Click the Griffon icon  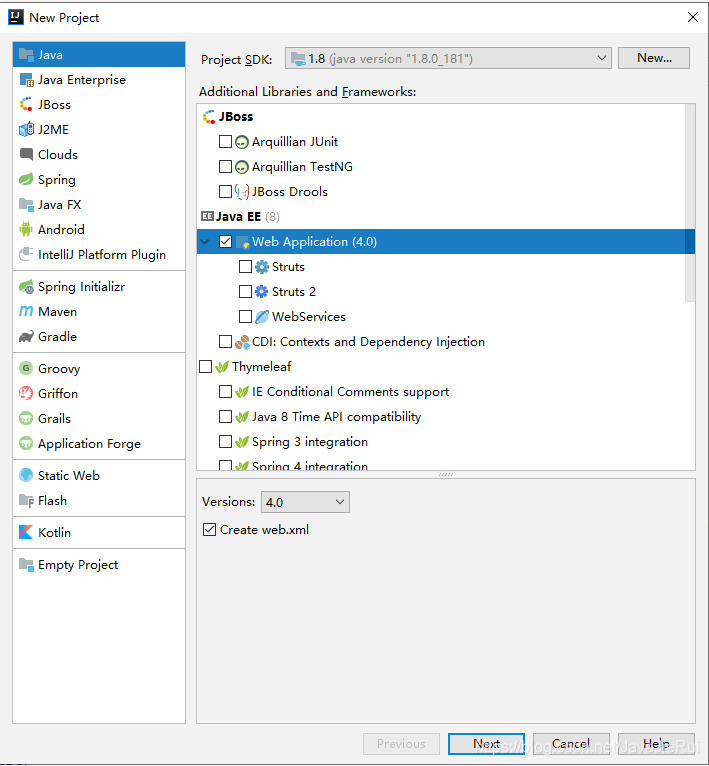tap(26, 393)
